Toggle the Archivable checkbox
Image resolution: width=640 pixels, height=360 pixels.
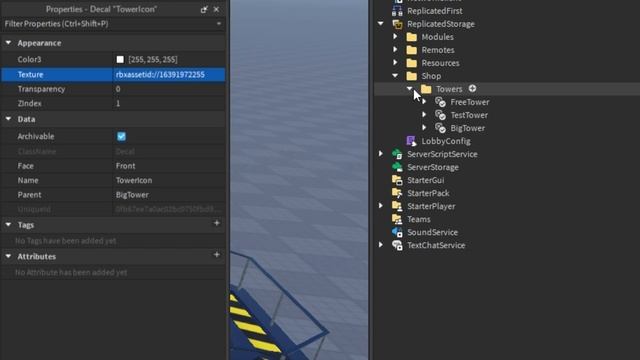(x=121, y=136)
